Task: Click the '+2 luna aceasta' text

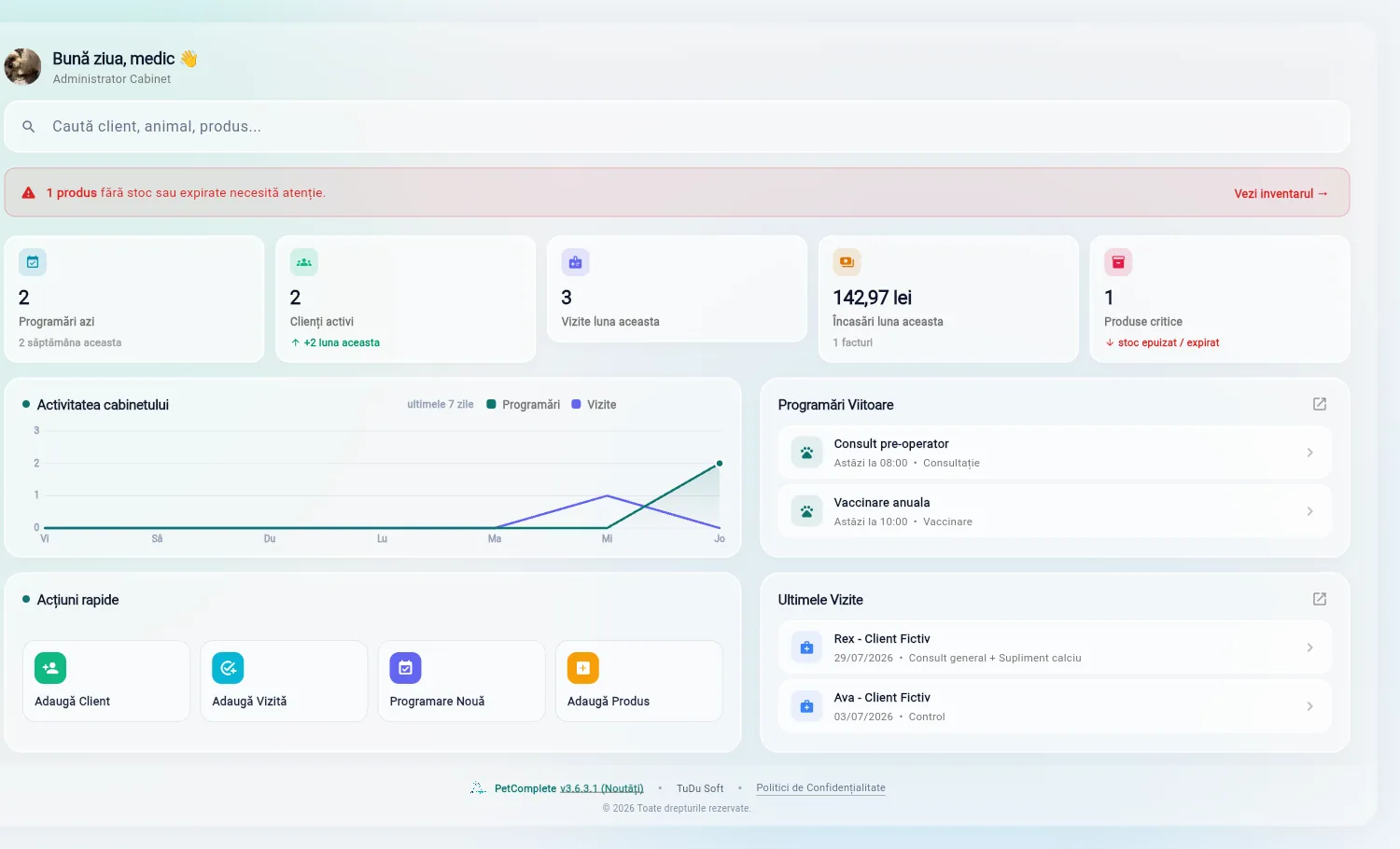Action: (342, 343)
